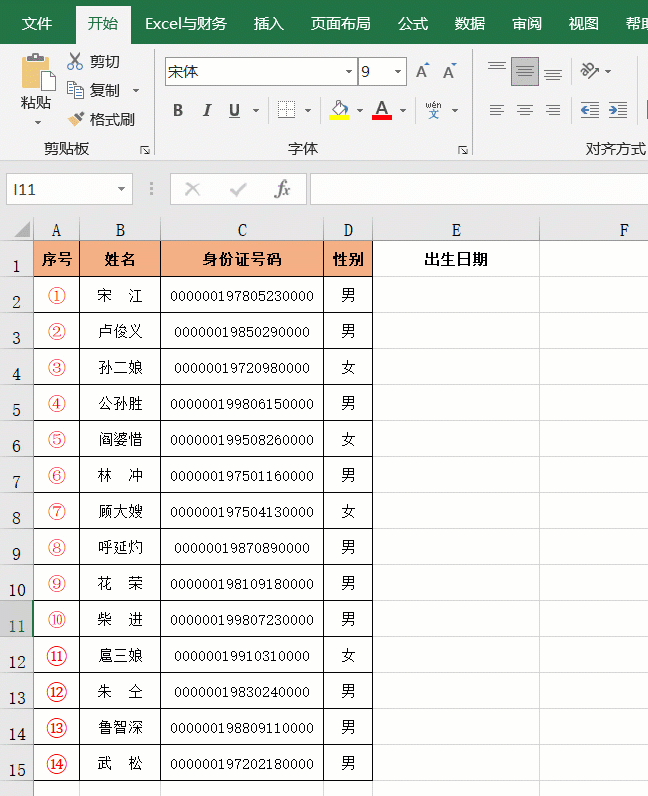Screen dimensions: 648x796
Task: Click the cell borders icon
Action: pyautogui.click(x=286, y=110)
